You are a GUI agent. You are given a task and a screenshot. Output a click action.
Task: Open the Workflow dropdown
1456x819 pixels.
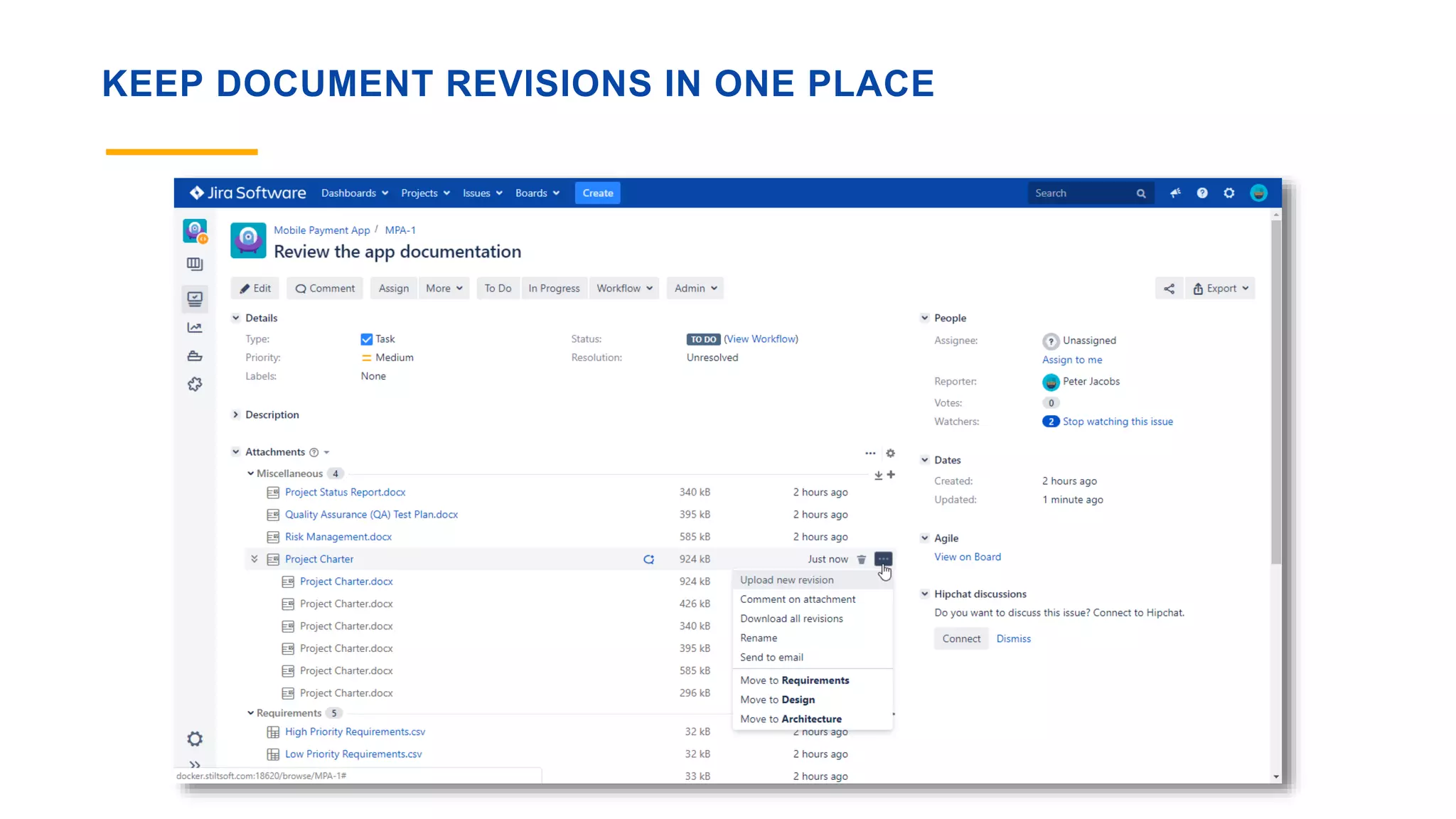coord(624,288)
